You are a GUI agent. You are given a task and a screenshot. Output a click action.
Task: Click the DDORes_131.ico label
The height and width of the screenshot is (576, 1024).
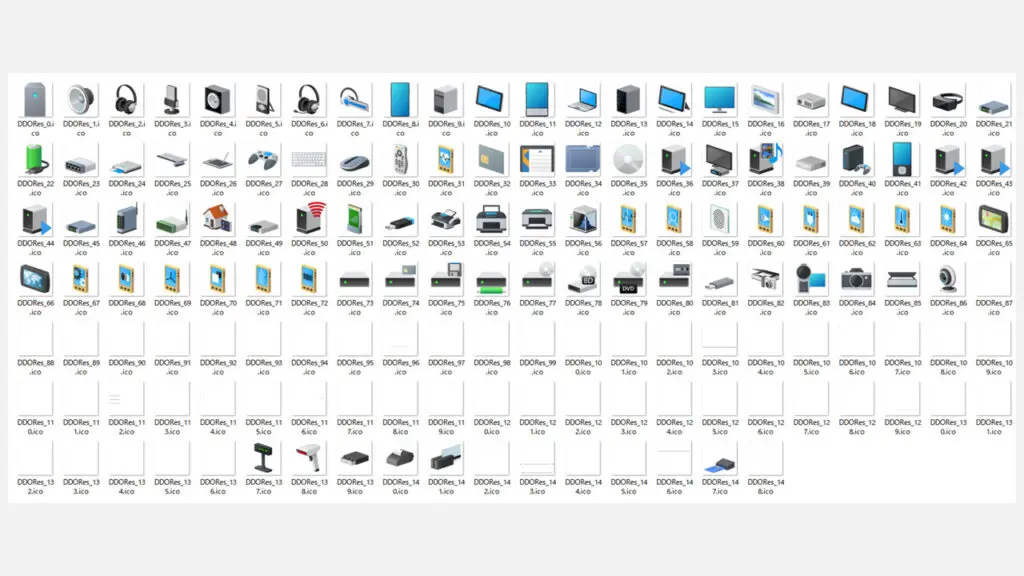tap(994, 427)
